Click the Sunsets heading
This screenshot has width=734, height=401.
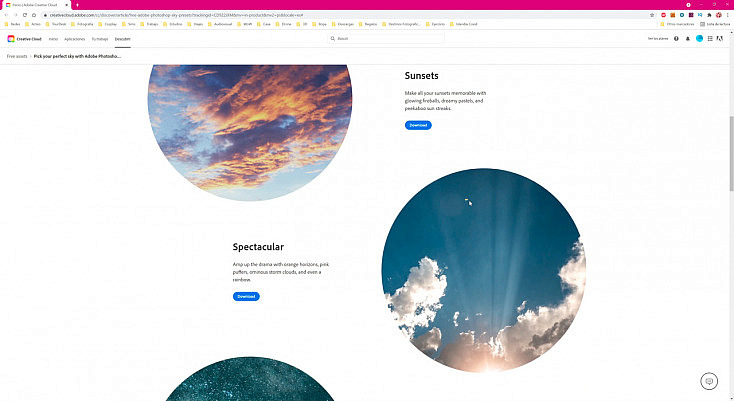[x=421, y=76]
